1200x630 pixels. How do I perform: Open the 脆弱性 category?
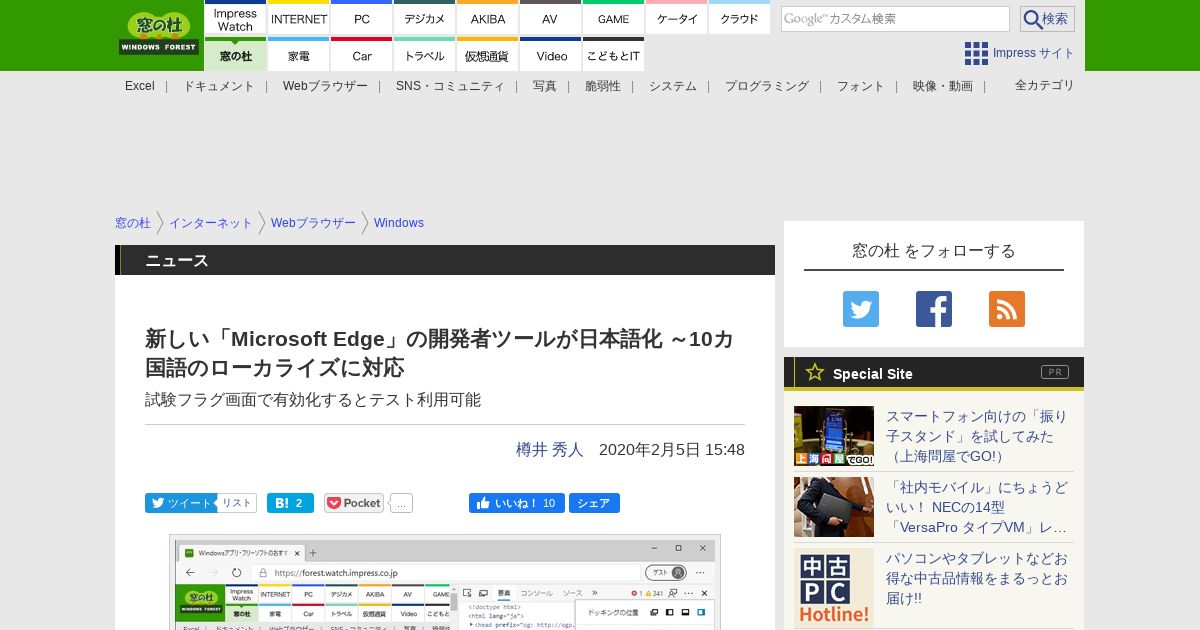[x=603, y=86]
